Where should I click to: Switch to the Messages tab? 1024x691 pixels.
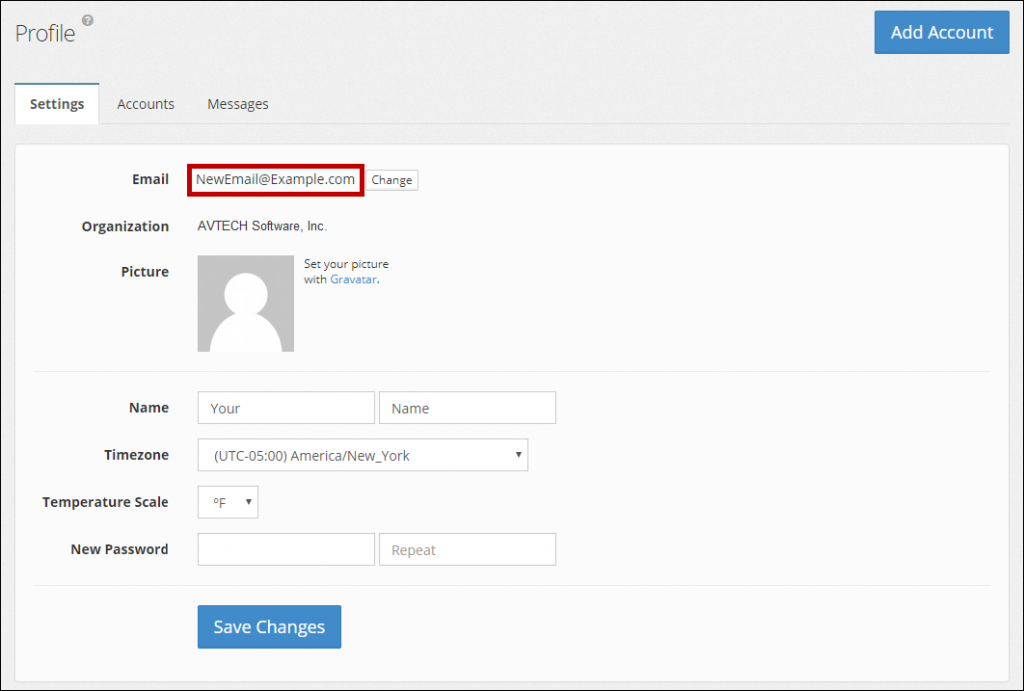[x=237, y=103]
